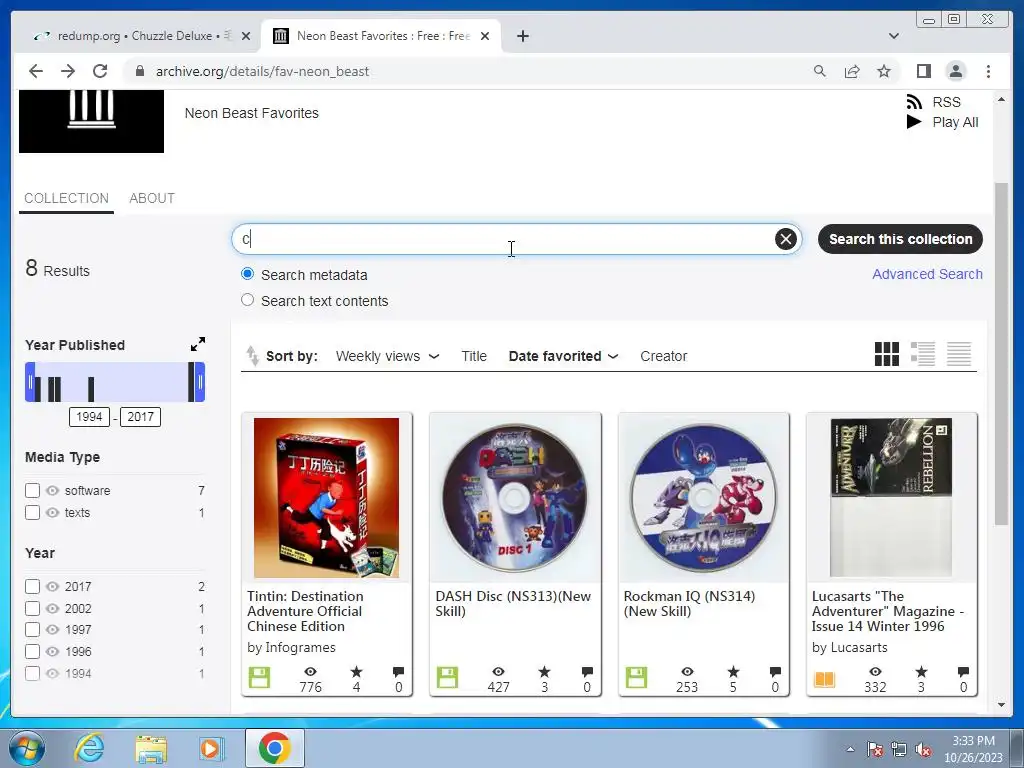The image size is (1024, 768).
Task: Close the redump.org tab
Action: point(246,36)
